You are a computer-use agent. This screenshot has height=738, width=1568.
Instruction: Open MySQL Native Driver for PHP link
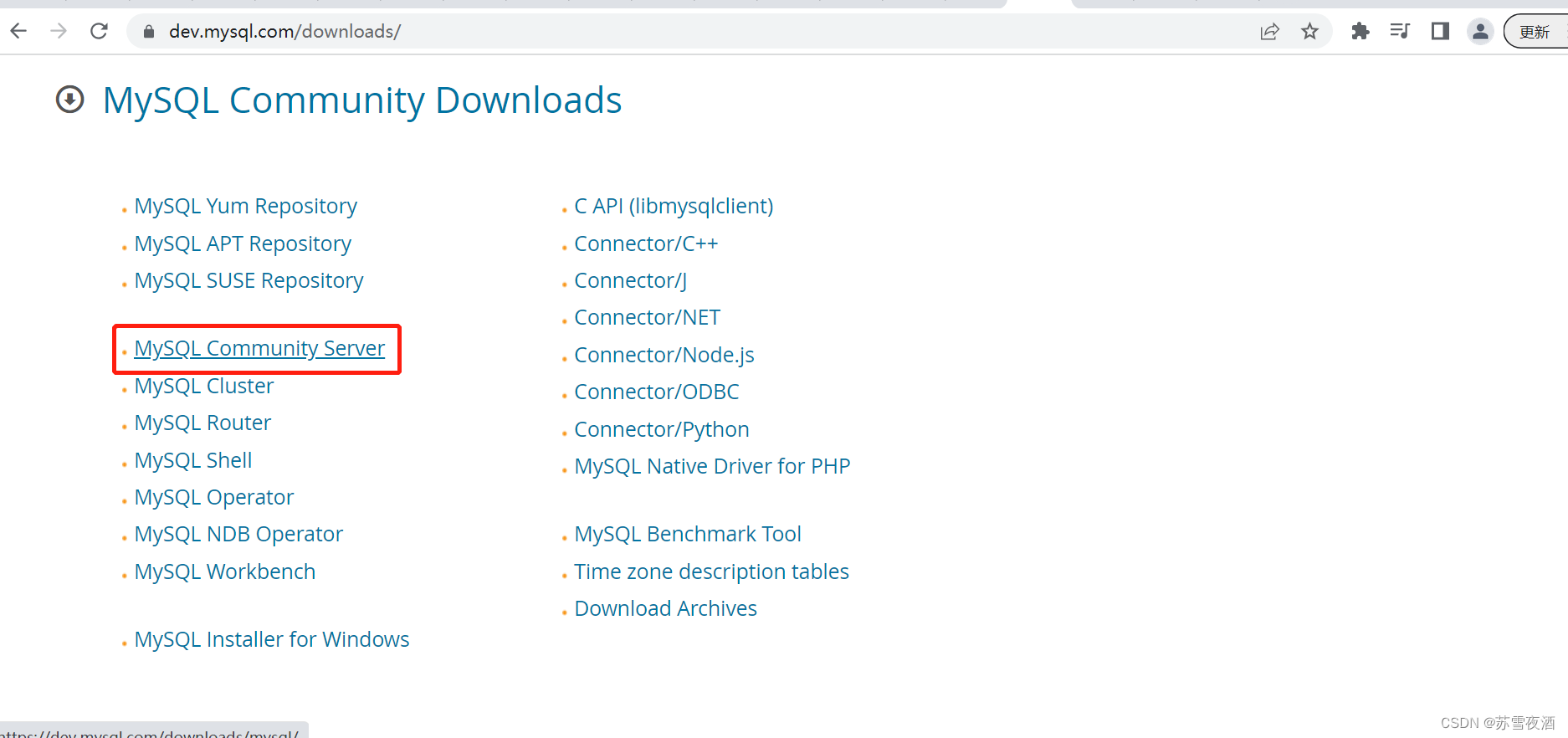pyautogui.click(x=713, y=466)
